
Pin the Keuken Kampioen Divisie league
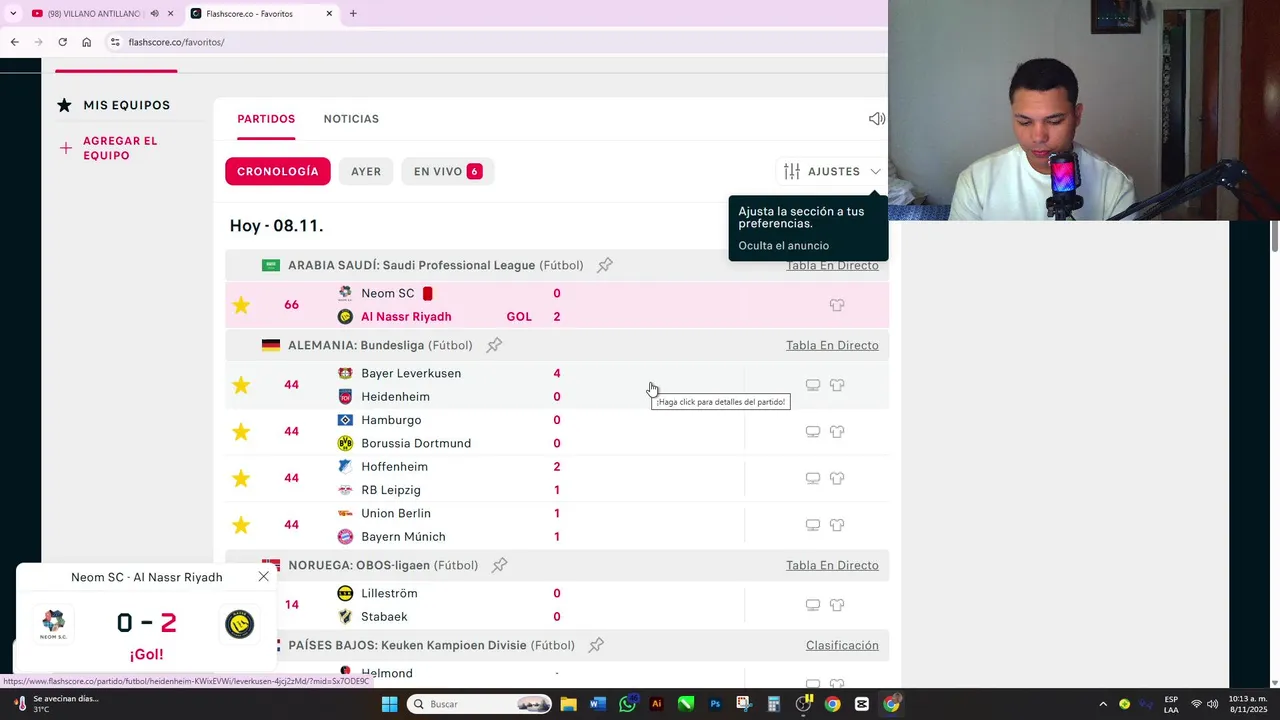[596, 645]
